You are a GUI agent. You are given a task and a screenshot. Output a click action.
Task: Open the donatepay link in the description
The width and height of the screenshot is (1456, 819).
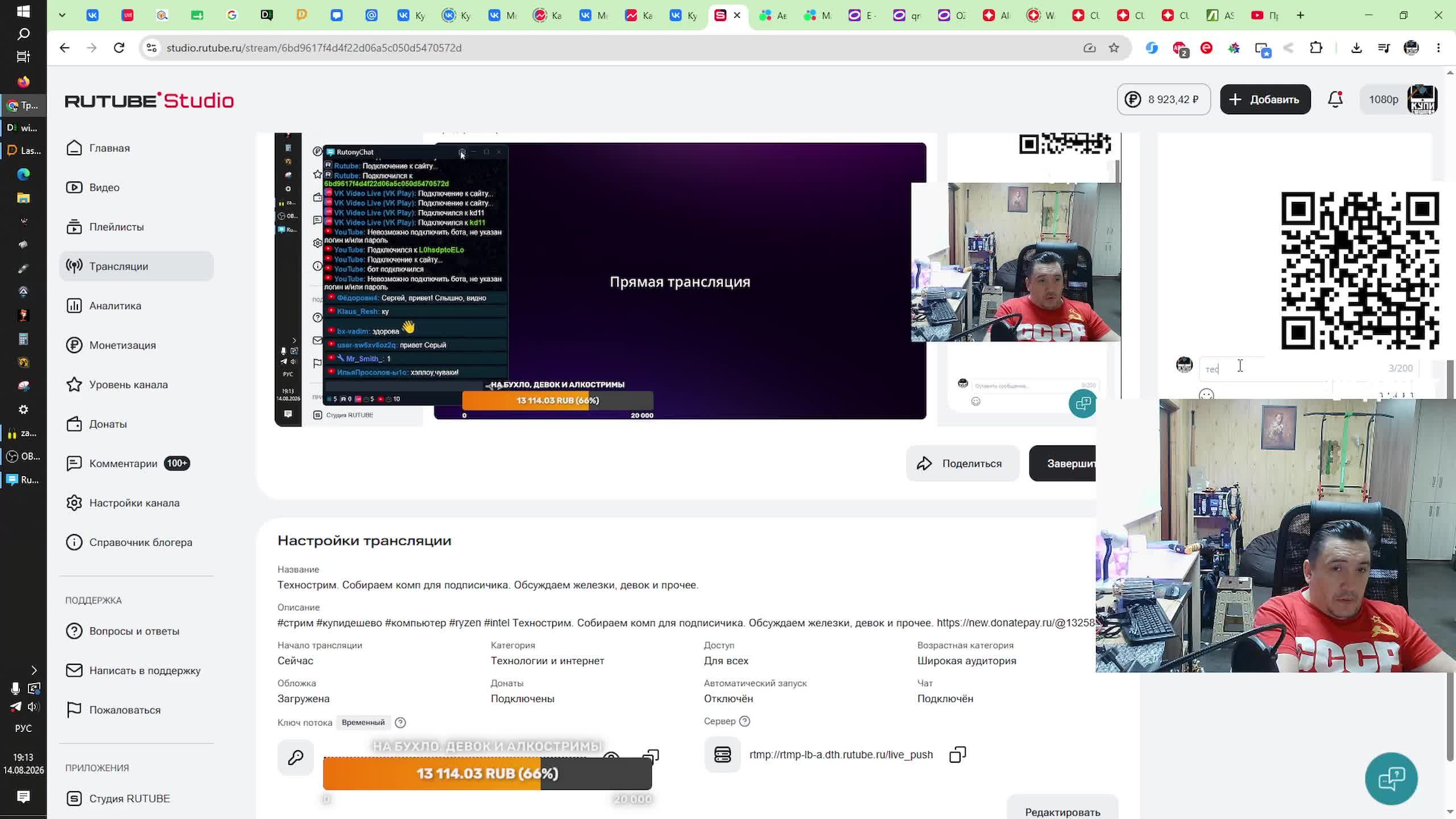click(x=1016, y=623)
